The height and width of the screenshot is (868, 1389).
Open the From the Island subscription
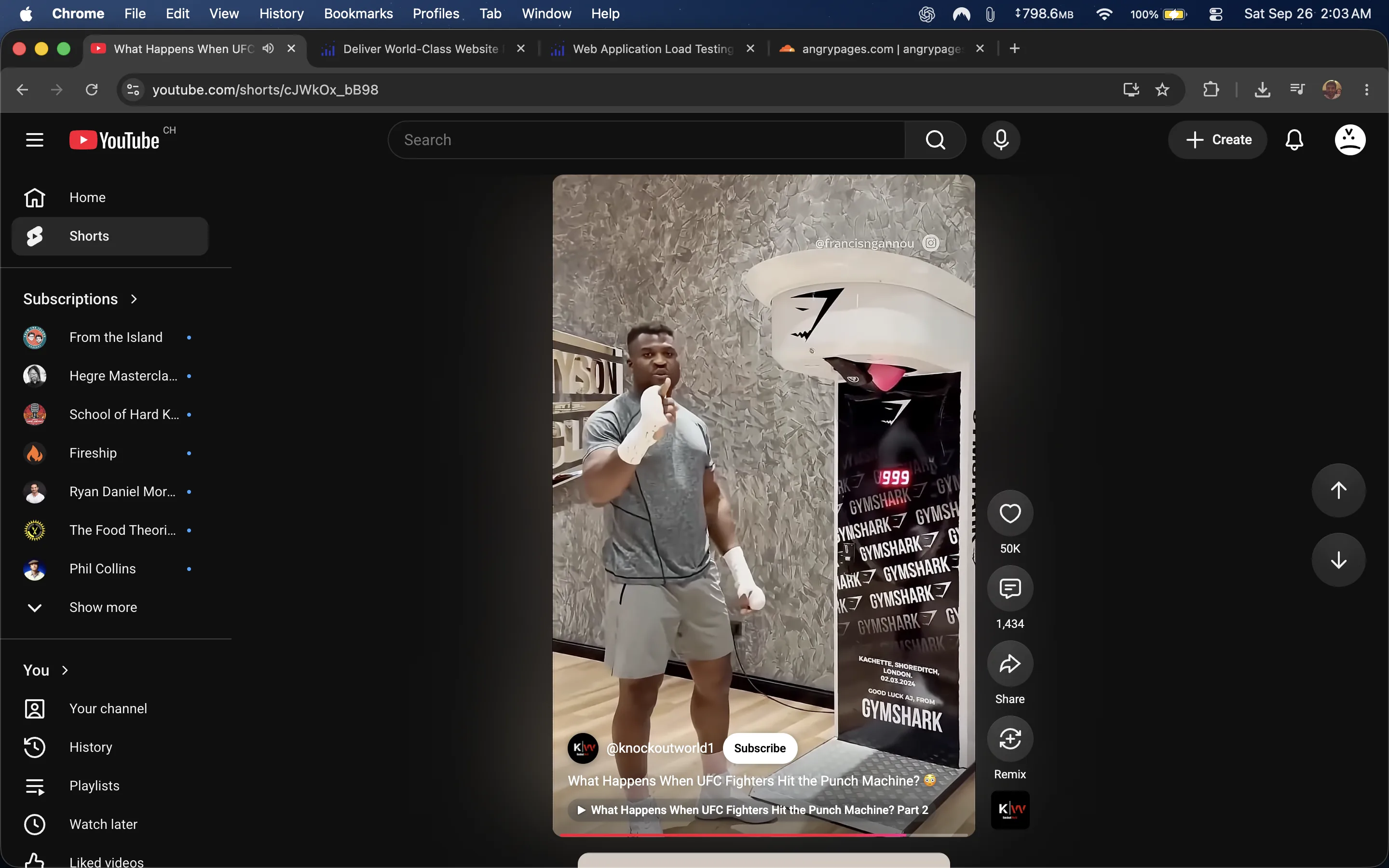(110, 338)
